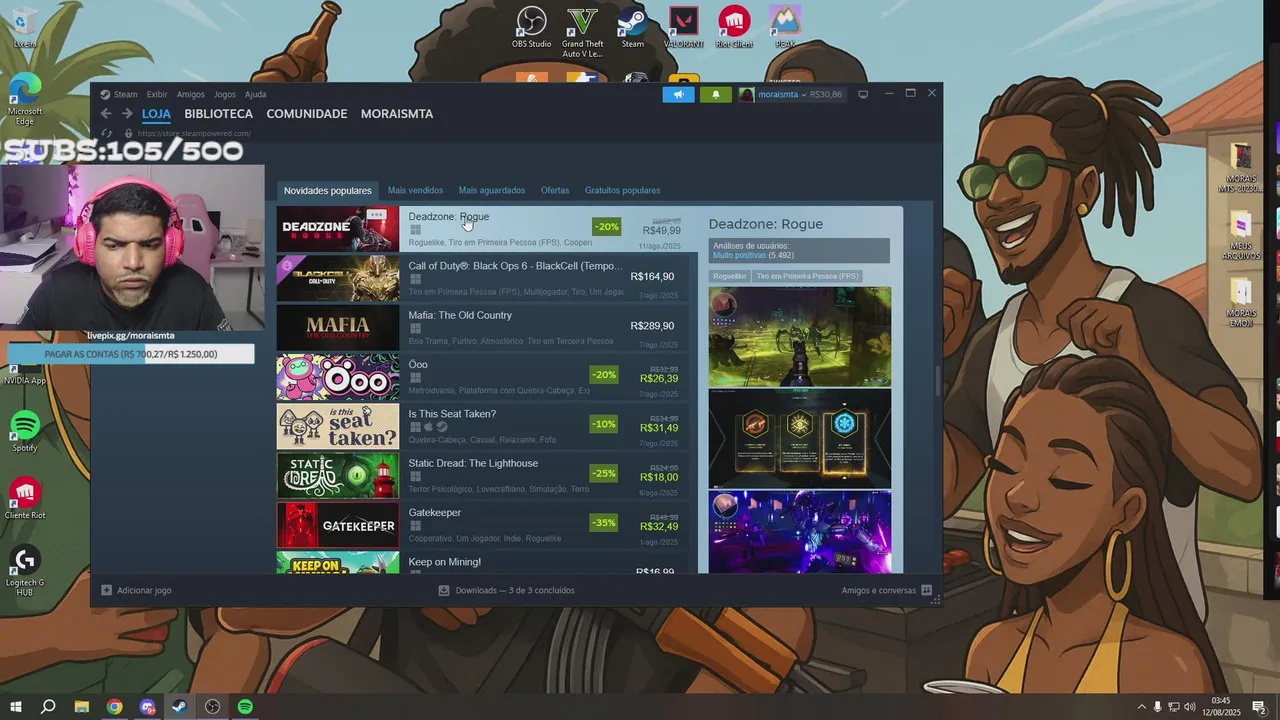The image size is (1280, 720).
Task: Open the Ooo game entry
Action: [x=484, y=377]
